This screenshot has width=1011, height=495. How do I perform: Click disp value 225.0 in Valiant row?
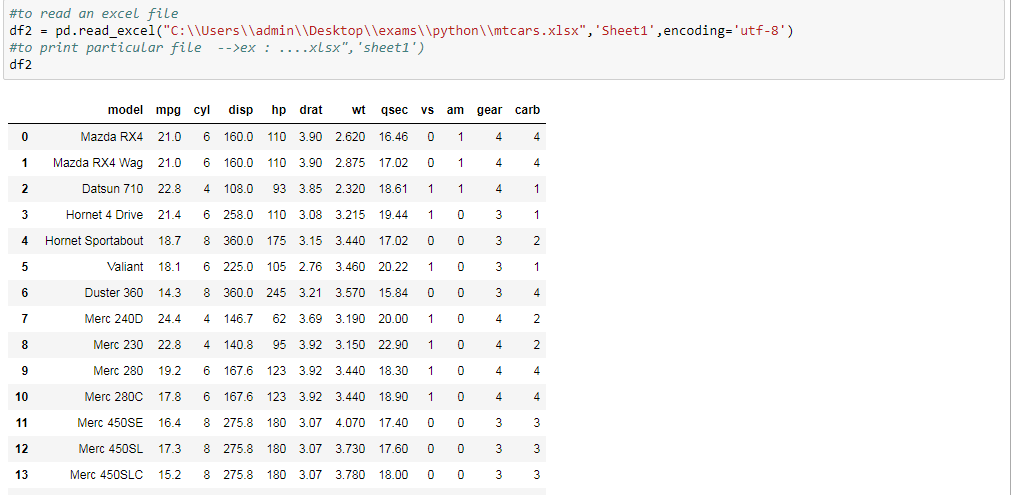pos(239,267)
